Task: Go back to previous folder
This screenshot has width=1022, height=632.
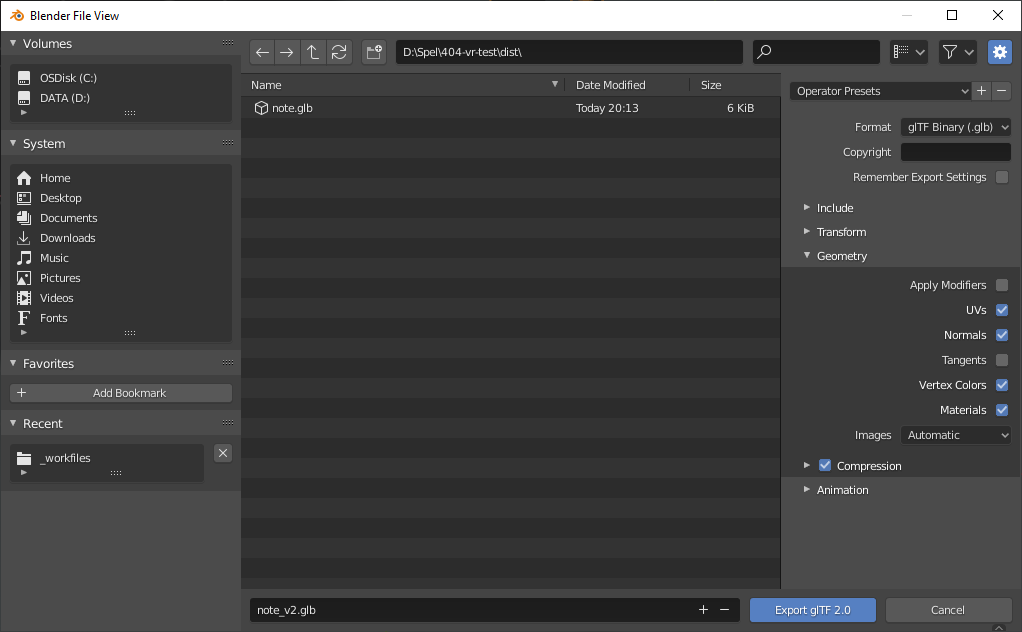Action: [x=262, y=52]
